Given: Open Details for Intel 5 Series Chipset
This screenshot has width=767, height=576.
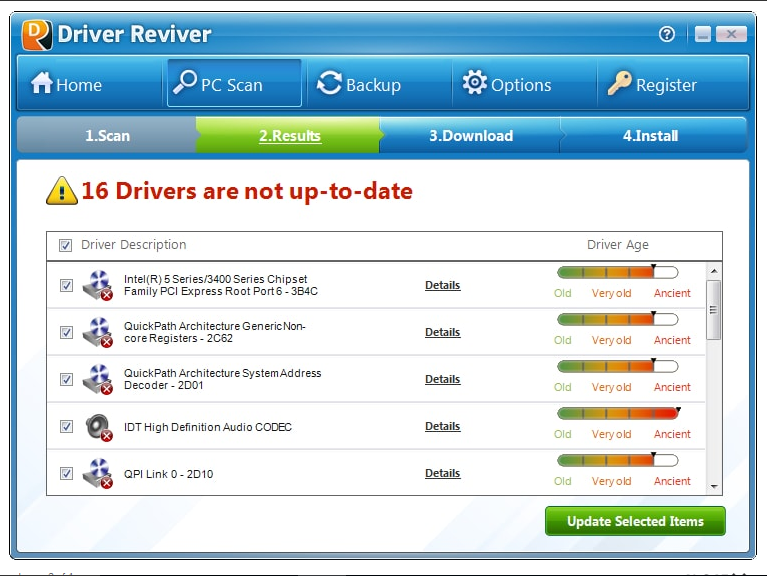Looking at the screenshot, I should click(x=443, y=285).
